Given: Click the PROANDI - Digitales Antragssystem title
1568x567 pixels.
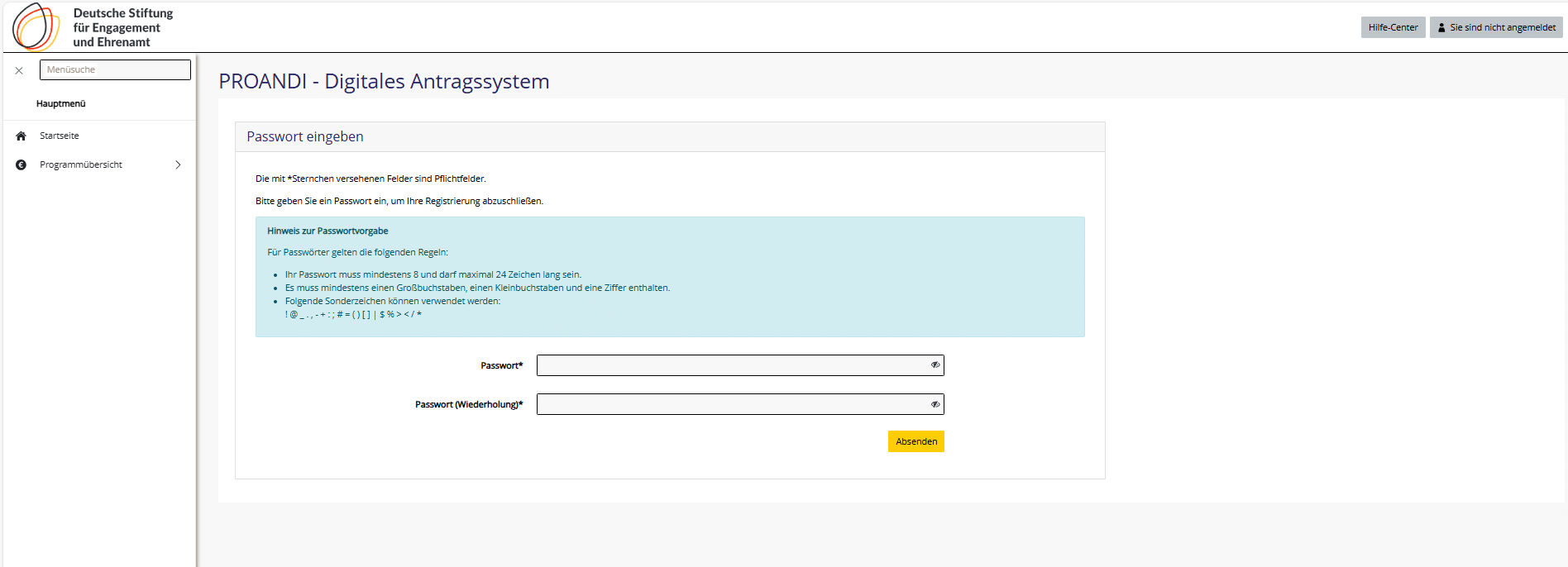Looking at the screenshot, I should pos(384,81).
